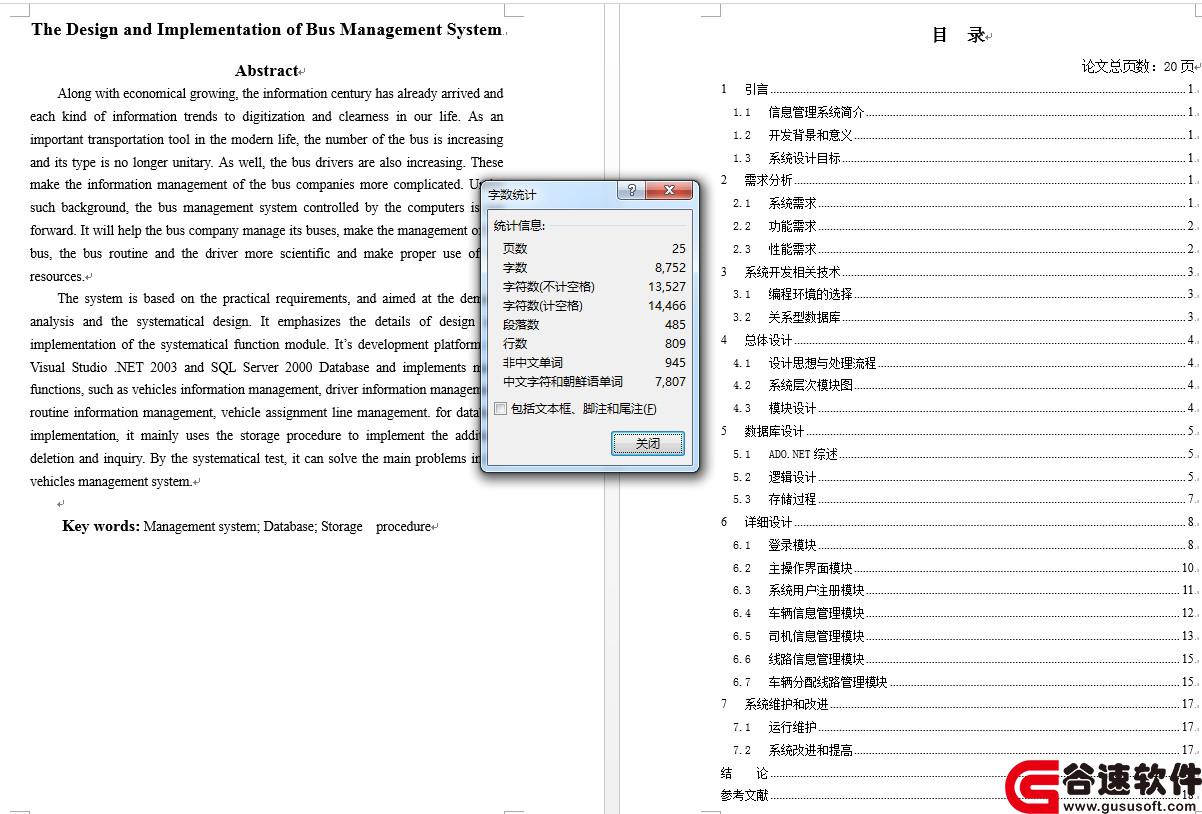Open contents entry '1 引言'
Viewport: 1202px width, 814px height.
[958, 90]
